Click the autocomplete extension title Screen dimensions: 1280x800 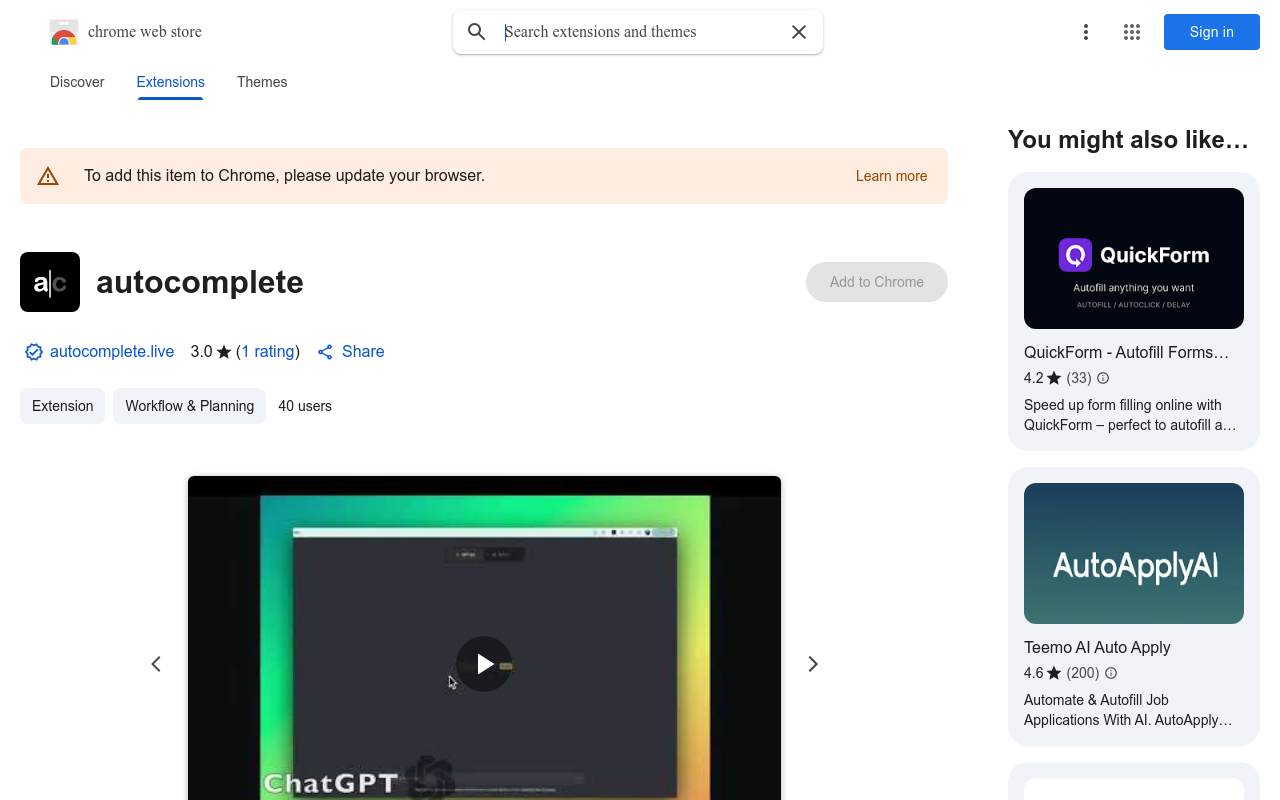(200, 282)
